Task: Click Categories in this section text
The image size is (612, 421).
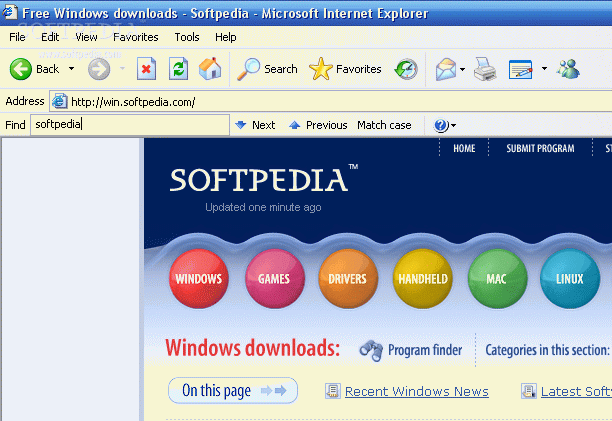Action: pos(547,350)
